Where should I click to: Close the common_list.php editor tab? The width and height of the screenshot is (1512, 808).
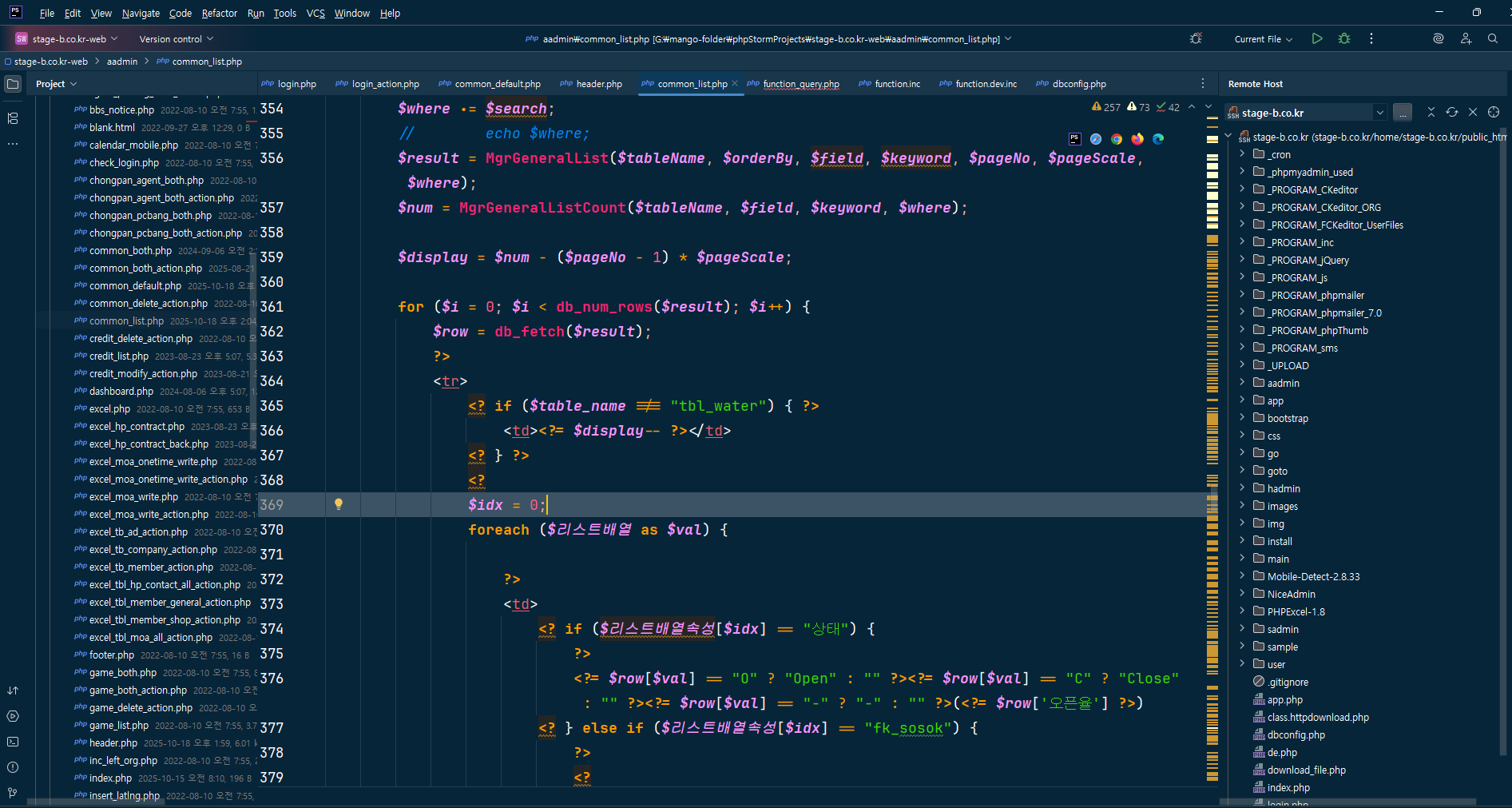coord(735,83)
